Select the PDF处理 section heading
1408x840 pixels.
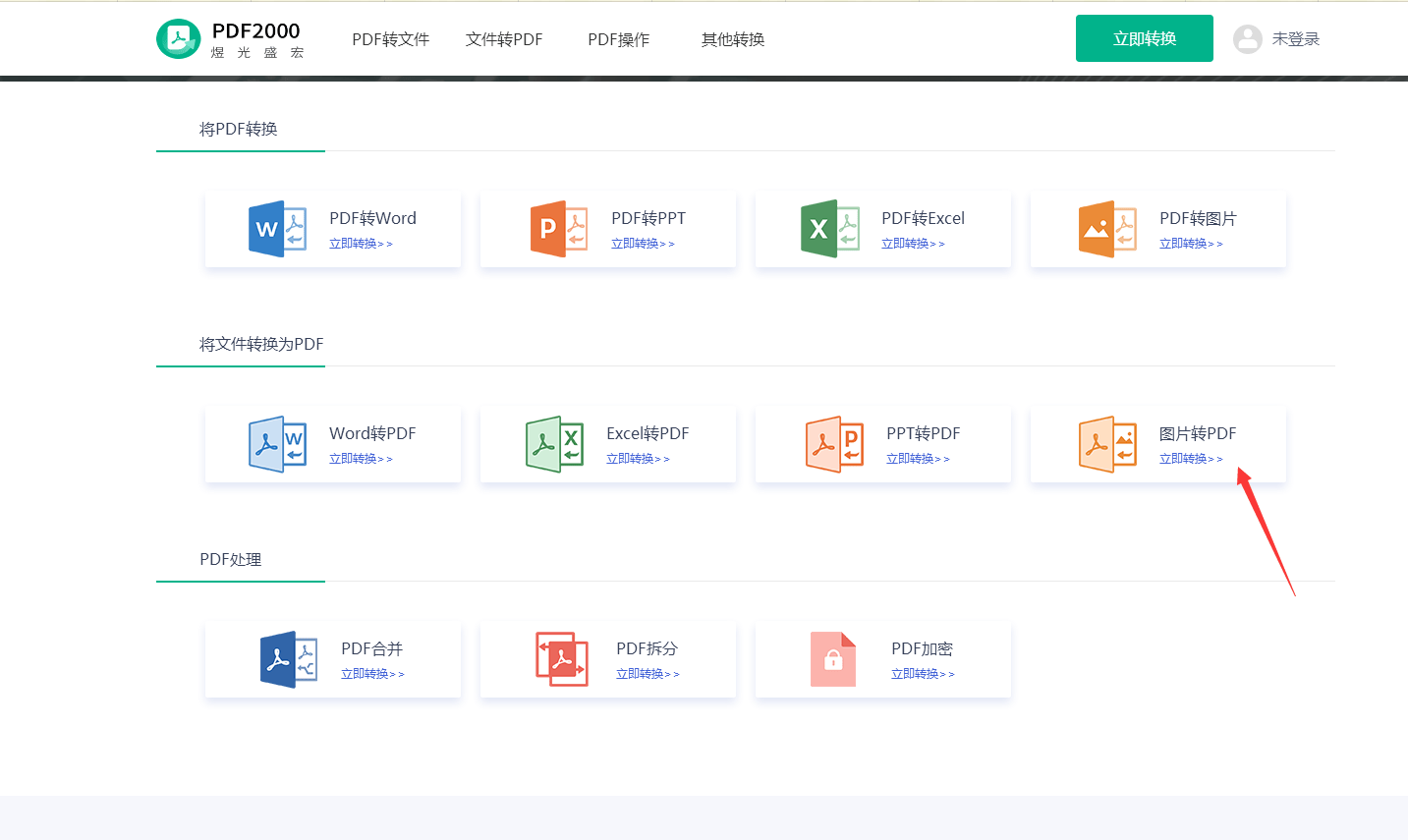230,559
